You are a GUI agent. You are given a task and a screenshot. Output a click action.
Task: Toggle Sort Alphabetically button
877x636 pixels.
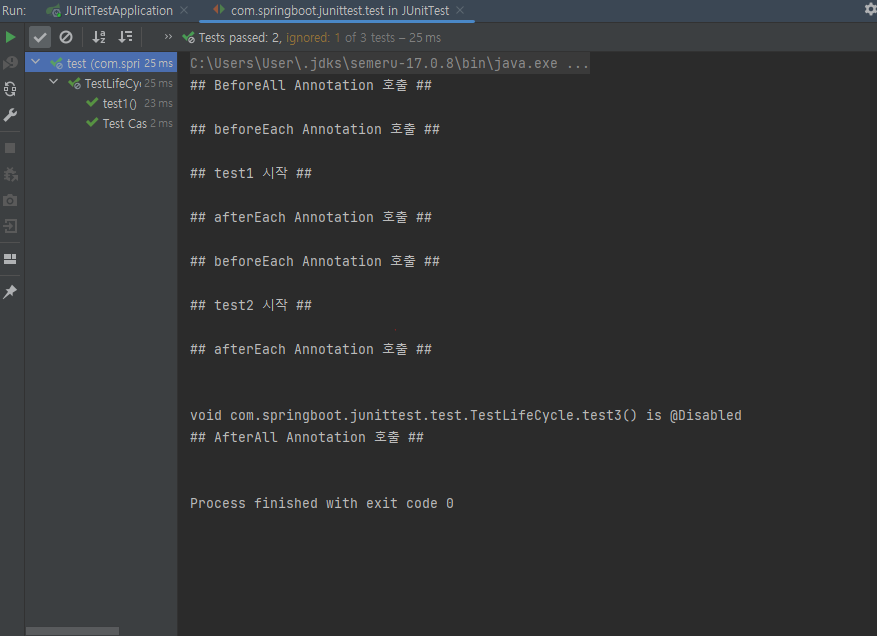[99, 37]
